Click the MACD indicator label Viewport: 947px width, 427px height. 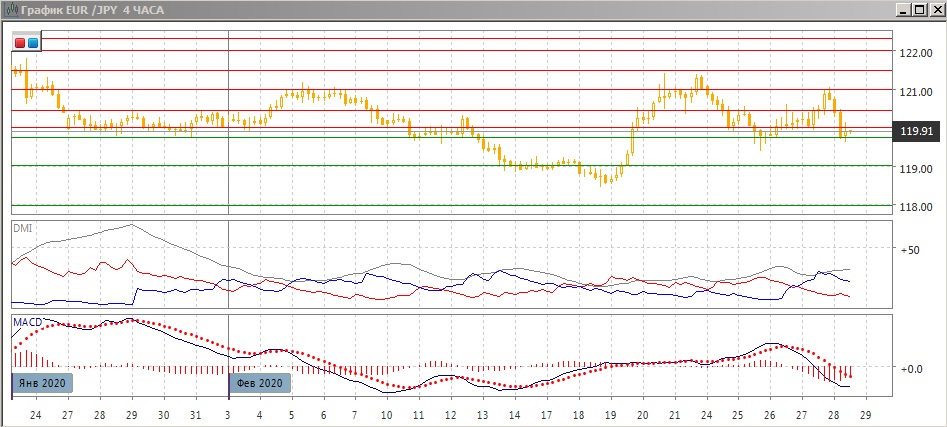[x=26, y=321]
